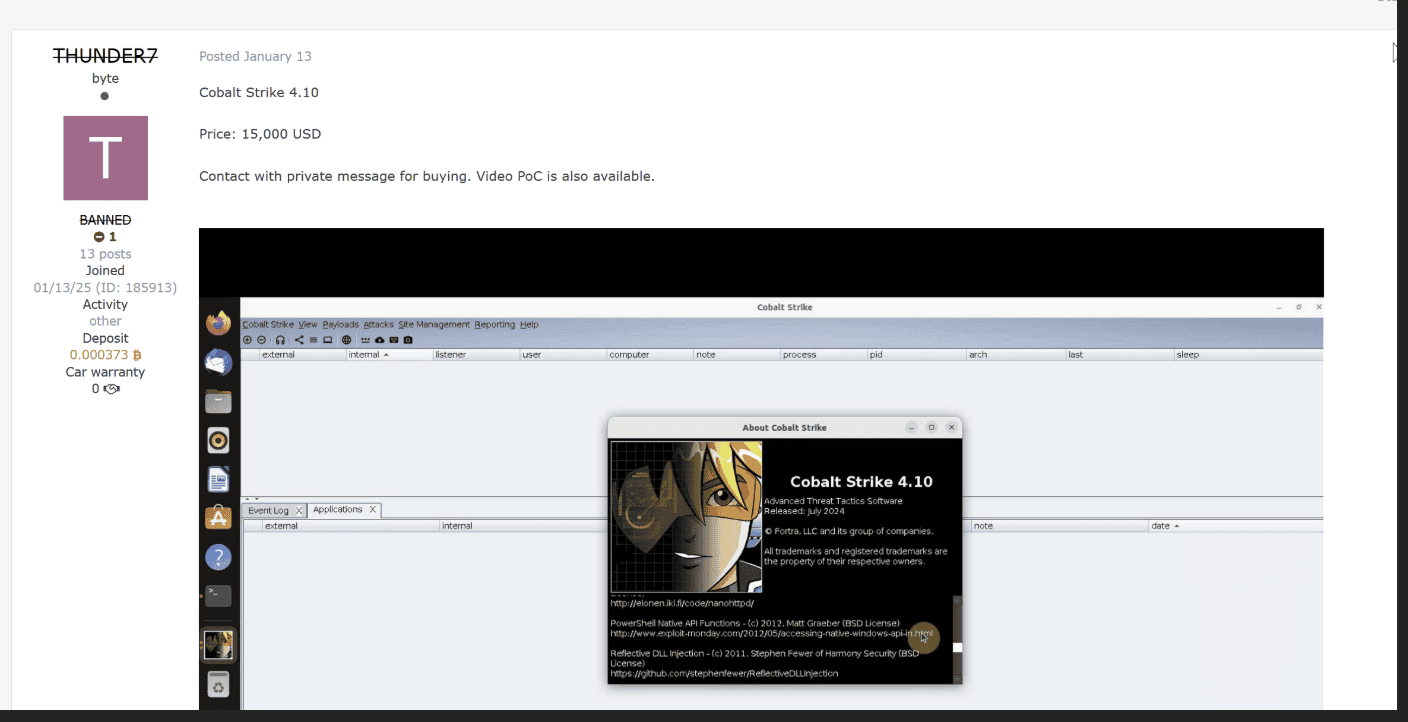Minimize the About Cobalt Strike dialog
This screenshot has width=1408, height=722.
pyautogui.click(x=911, y=427)
